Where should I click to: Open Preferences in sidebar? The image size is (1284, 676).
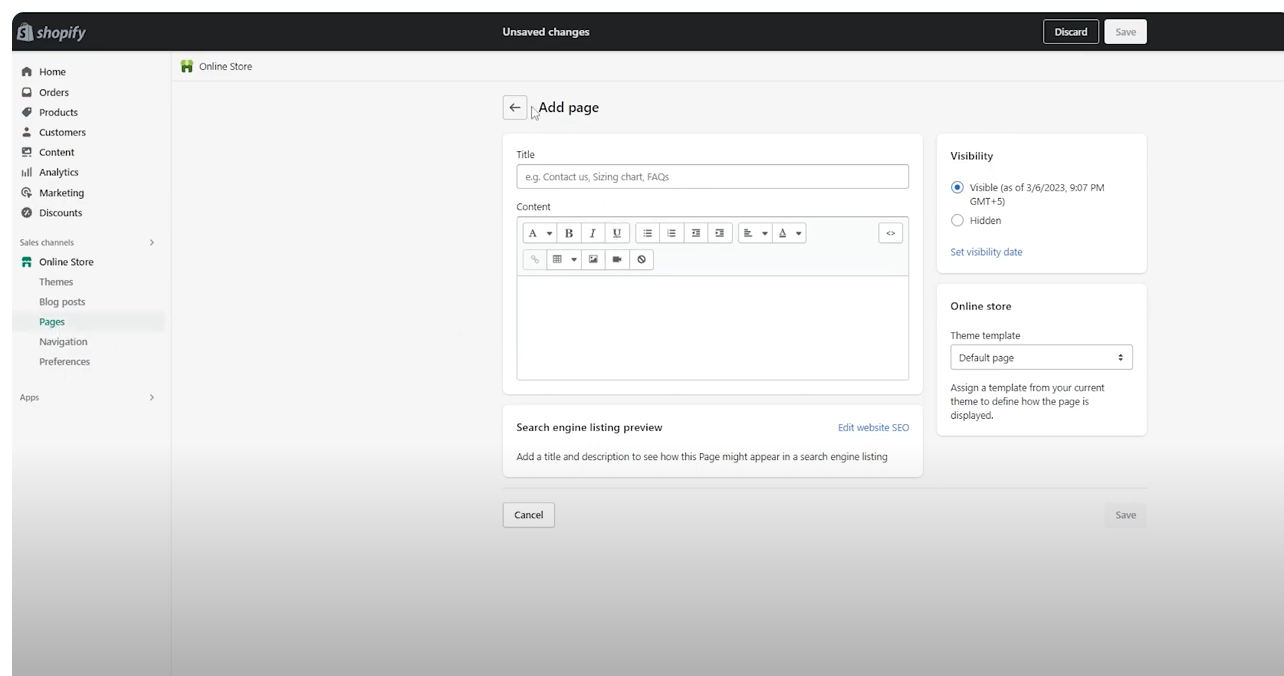click(x=64, y=362)
